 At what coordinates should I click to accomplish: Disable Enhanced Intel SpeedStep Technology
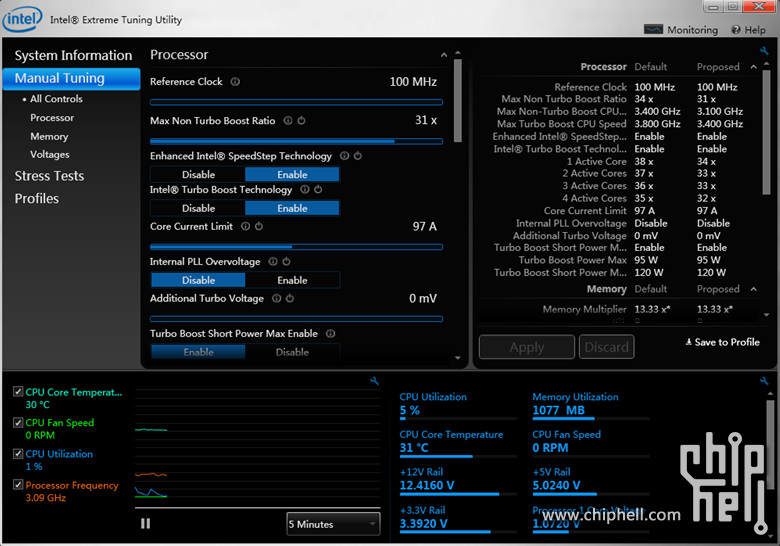click(x=198, y=175)
